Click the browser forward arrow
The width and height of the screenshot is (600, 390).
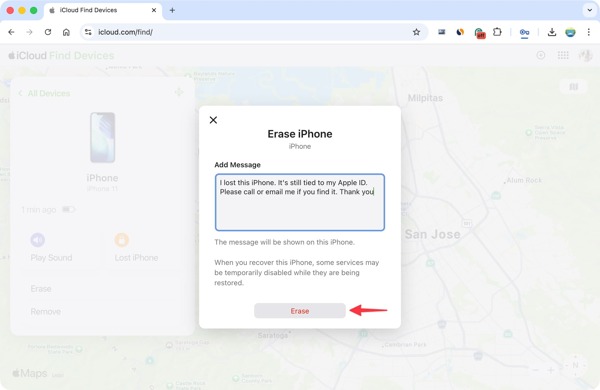(x=29, y=32)
